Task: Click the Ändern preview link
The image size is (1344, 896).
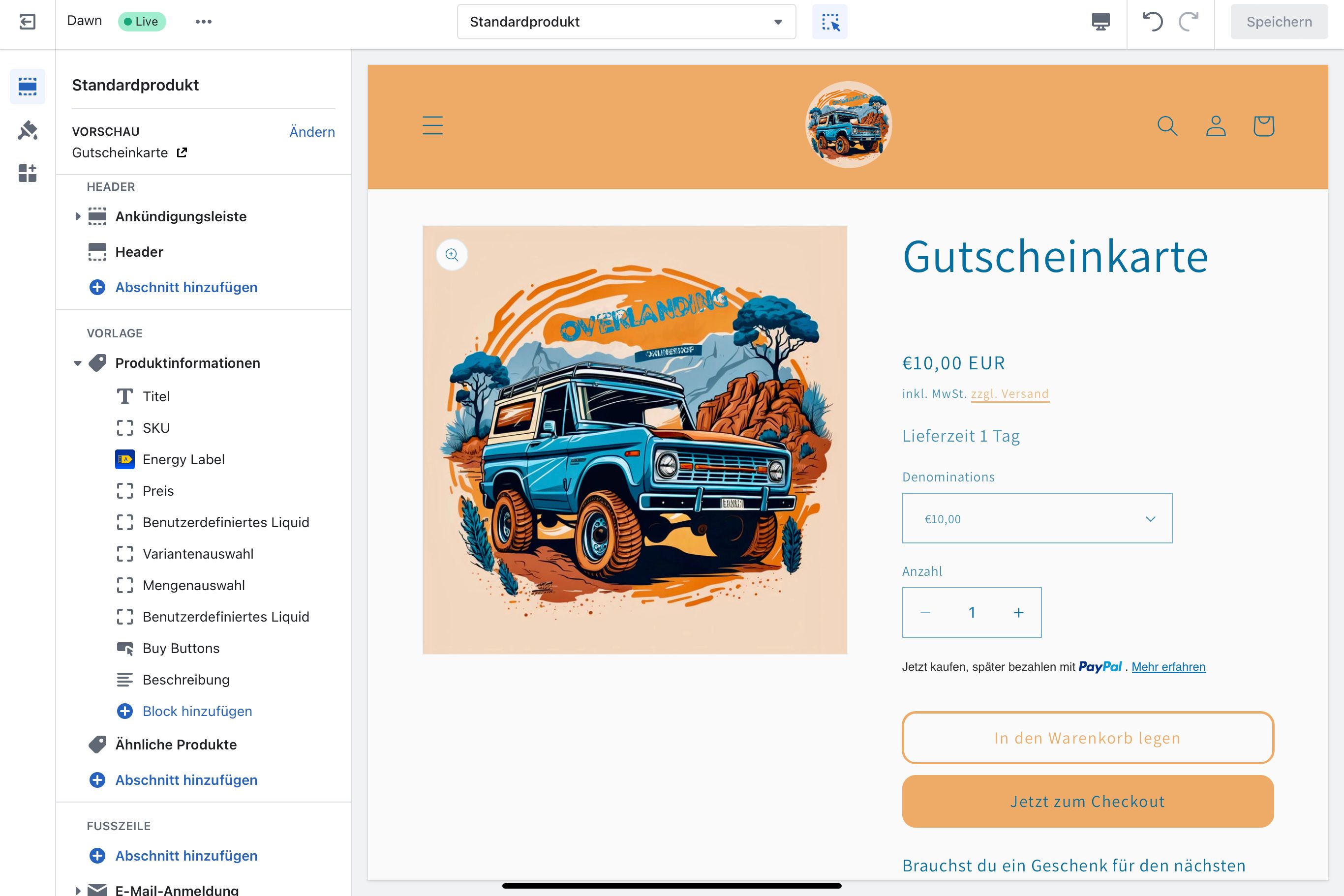Action: pos(311,132)
